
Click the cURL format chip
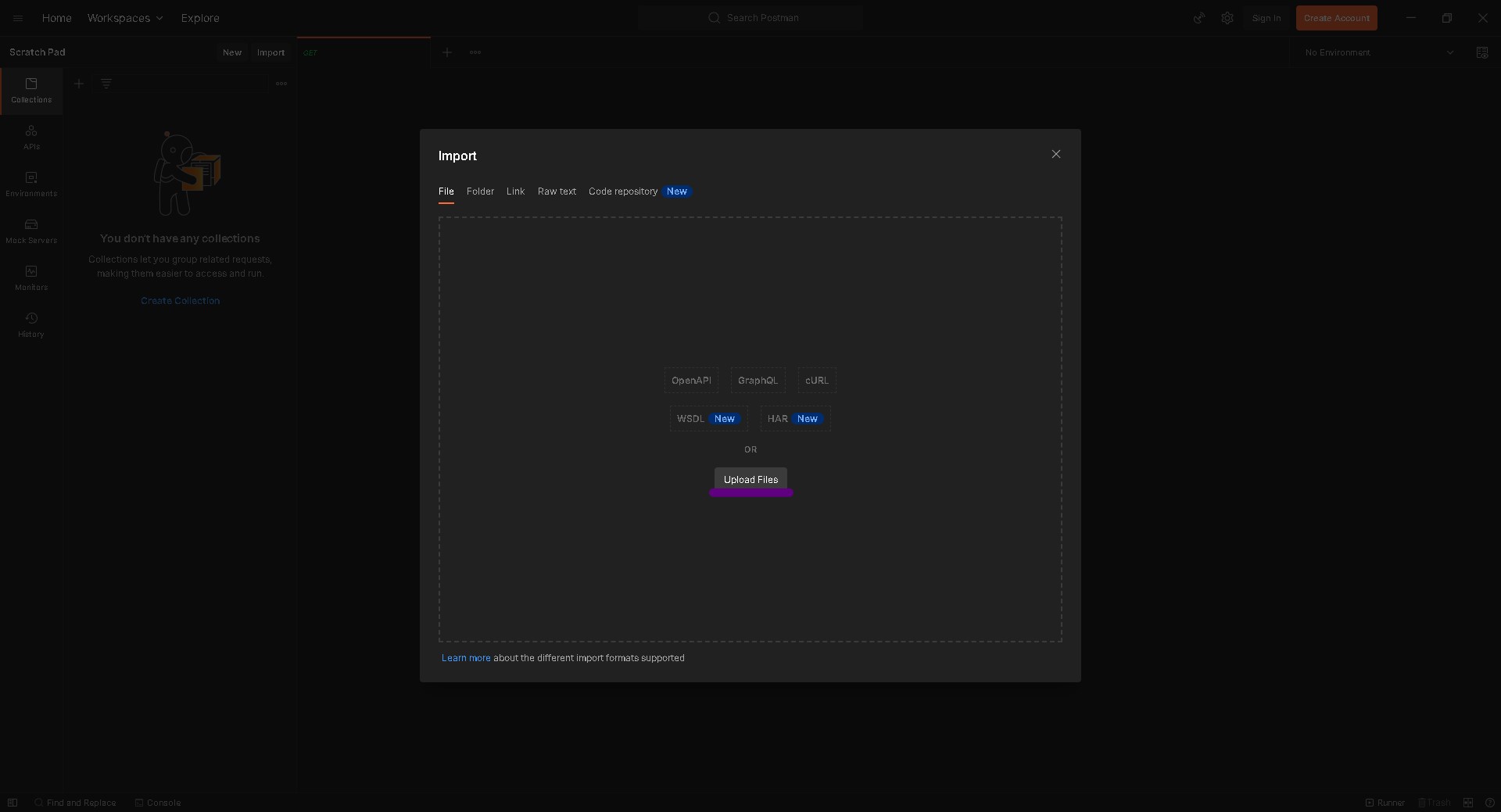817,381
